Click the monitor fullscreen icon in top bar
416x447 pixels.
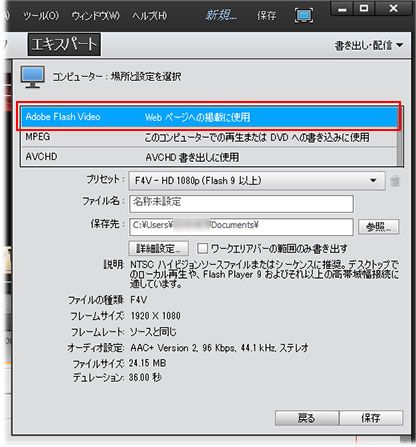(x=304, y=16)
